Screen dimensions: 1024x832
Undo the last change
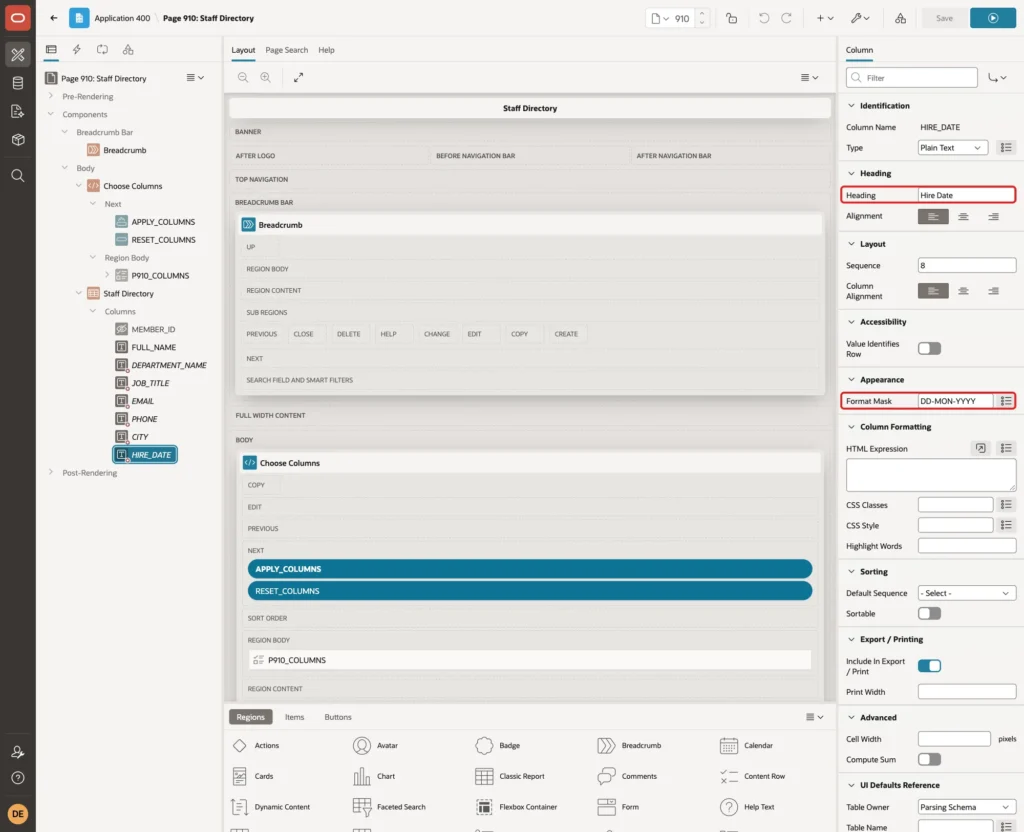(763, 18)
